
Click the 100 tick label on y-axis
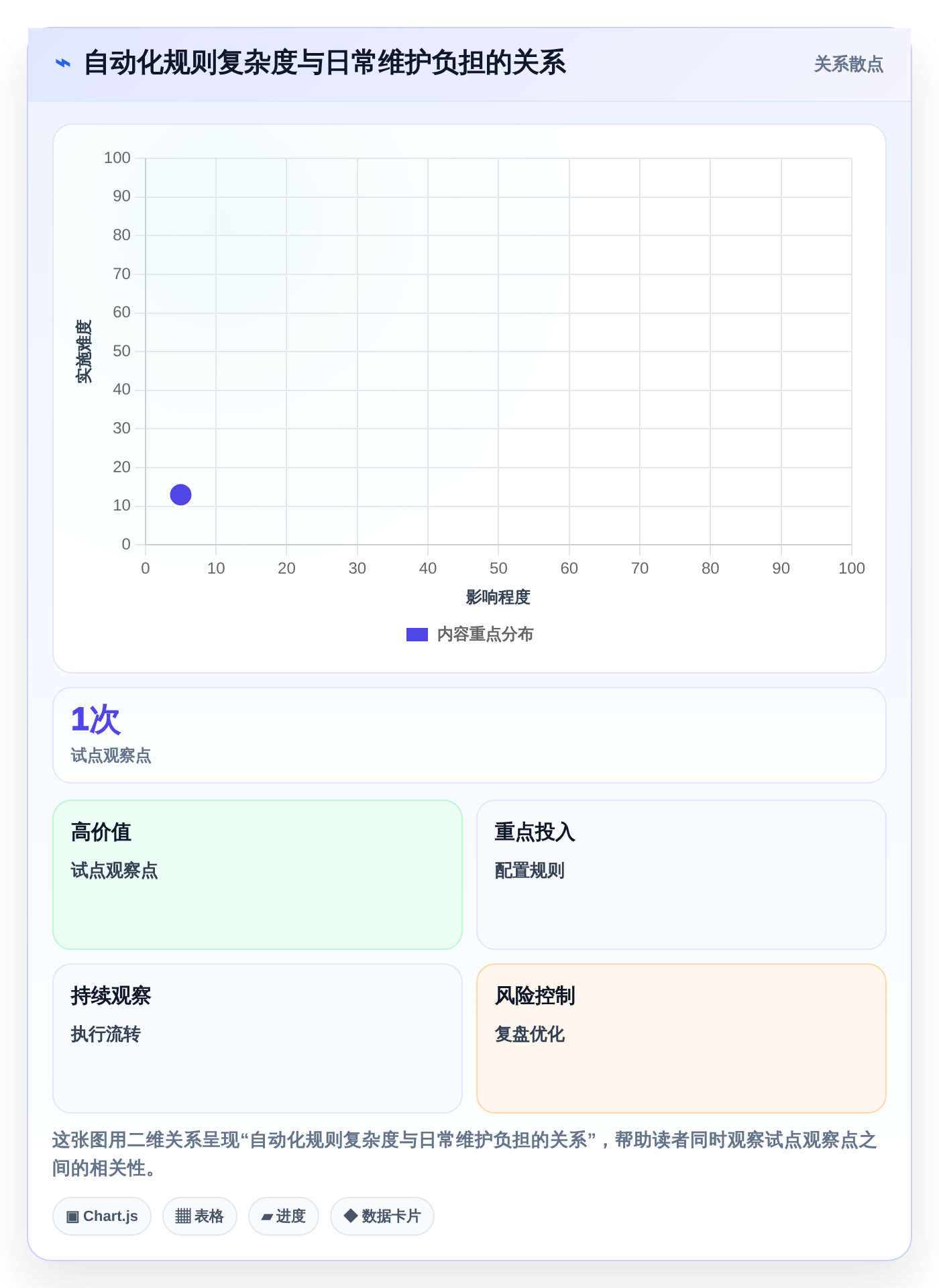coord(117,158)
